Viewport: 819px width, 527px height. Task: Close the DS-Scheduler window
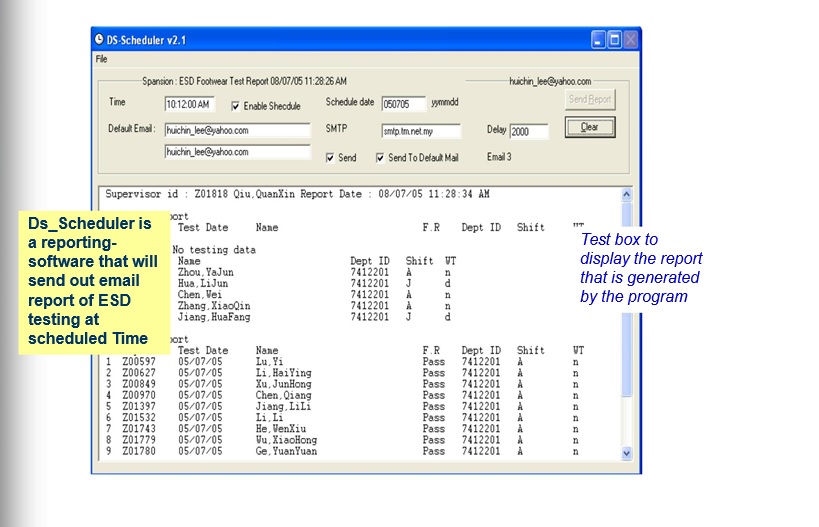click(x=631, y=40)
